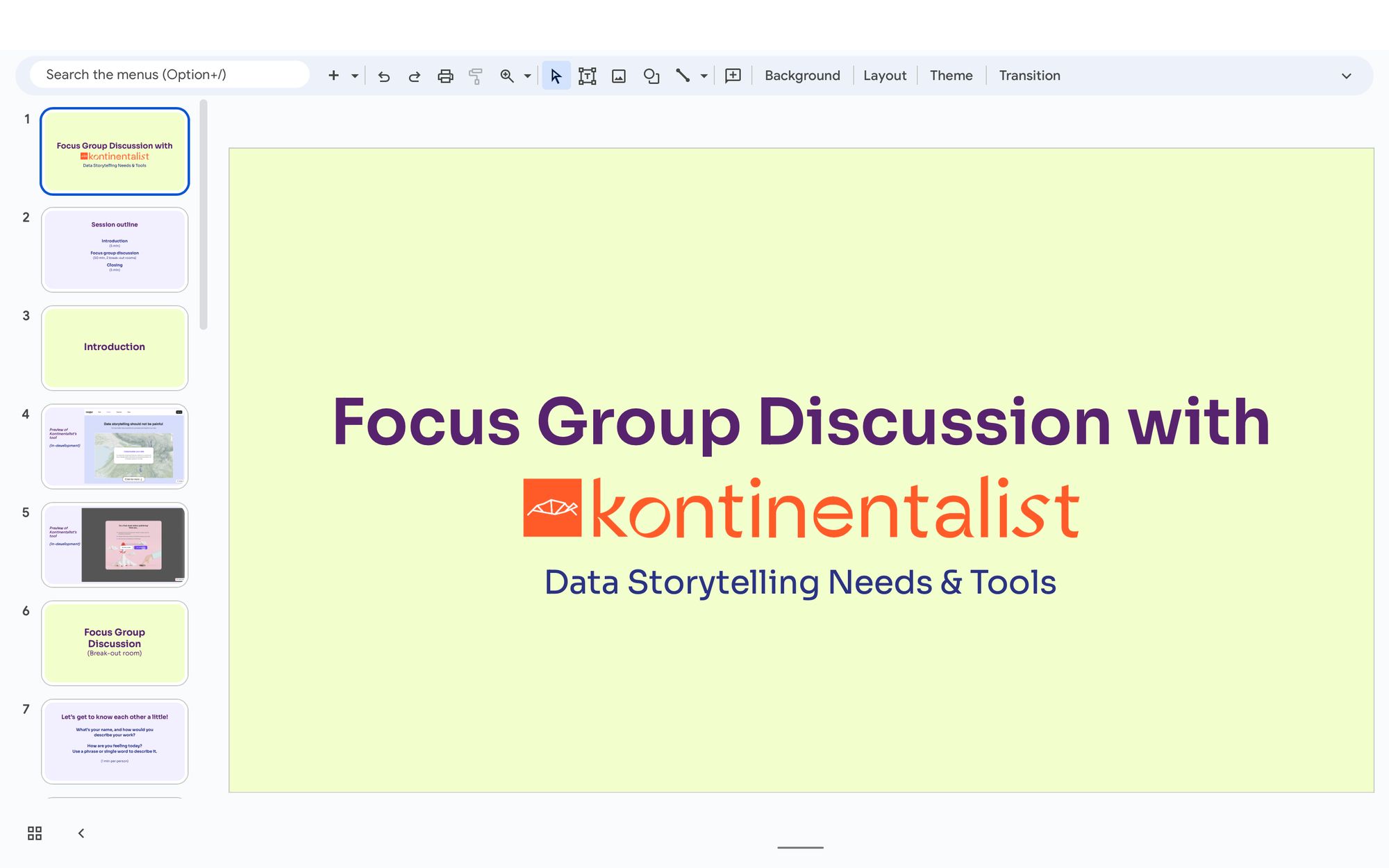
Task: Click the hide menus chevron
Action: [x=1346, y=76]
